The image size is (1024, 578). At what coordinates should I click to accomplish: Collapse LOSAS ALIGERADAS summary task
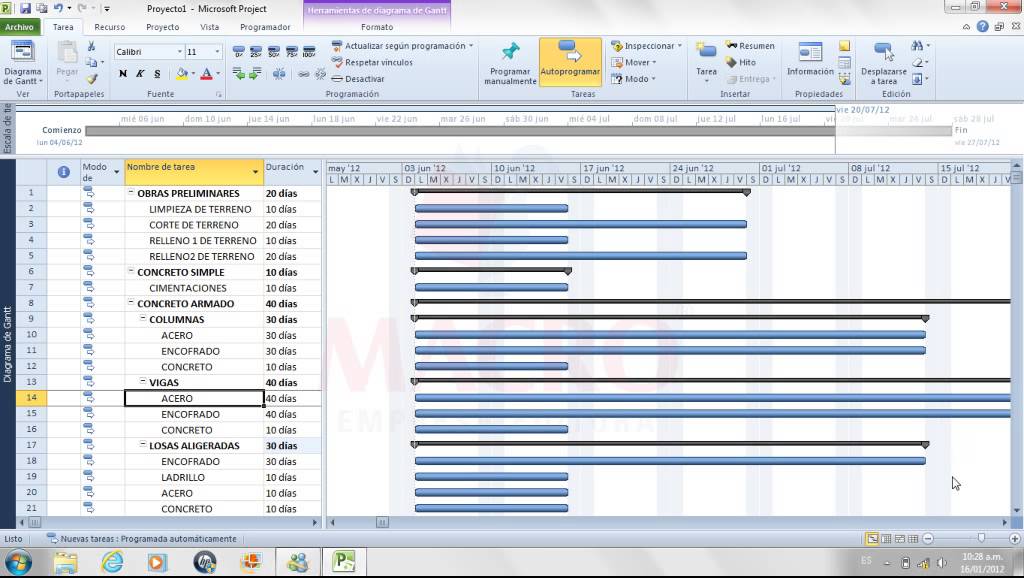click(142, 444)
